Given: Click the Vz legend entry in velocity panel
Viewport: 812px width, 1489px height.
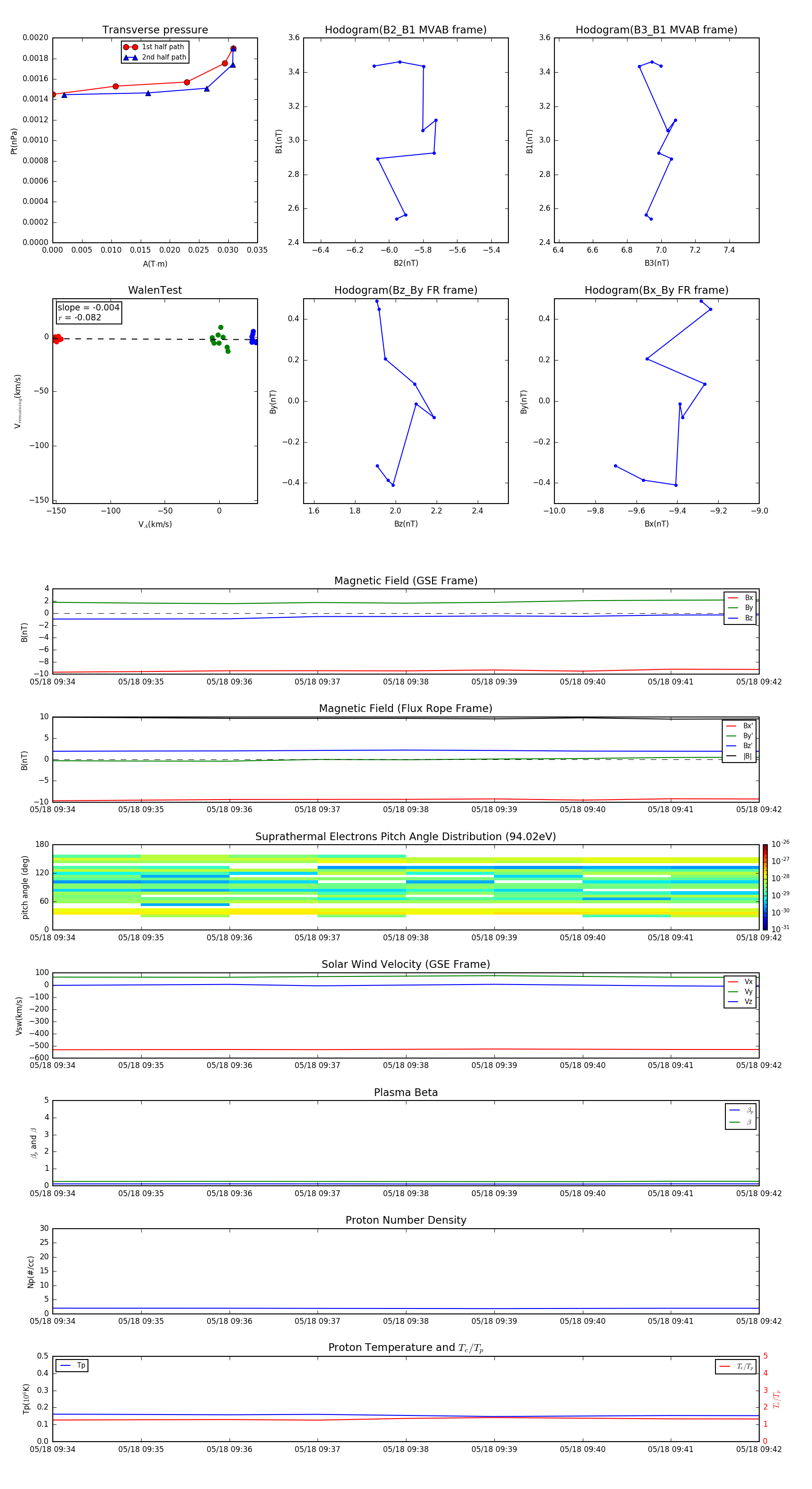Looking at the screenshot, I should pos(740,1001).
